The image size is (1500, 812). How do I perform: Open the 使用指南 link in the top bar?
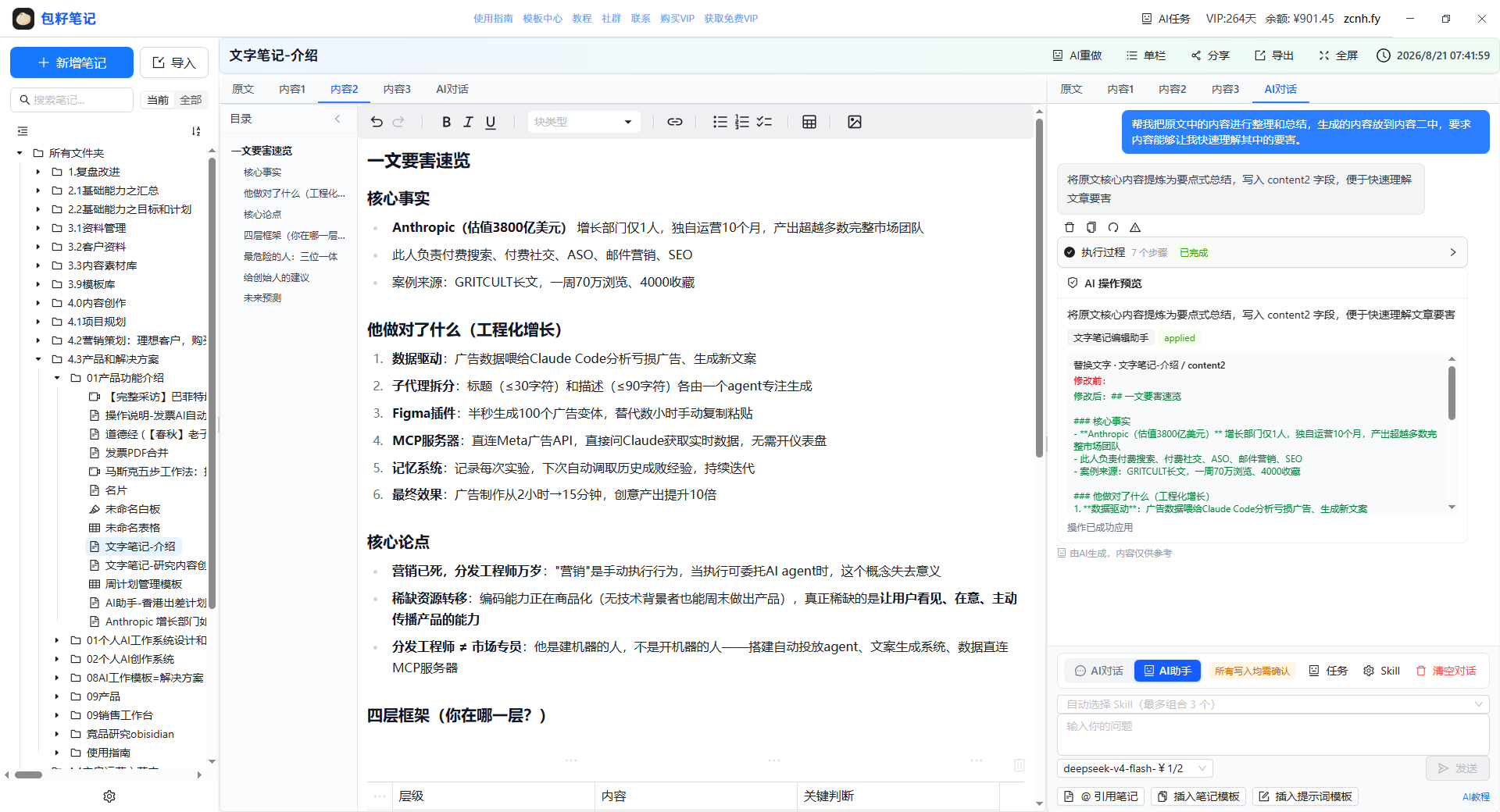point(493,19)
